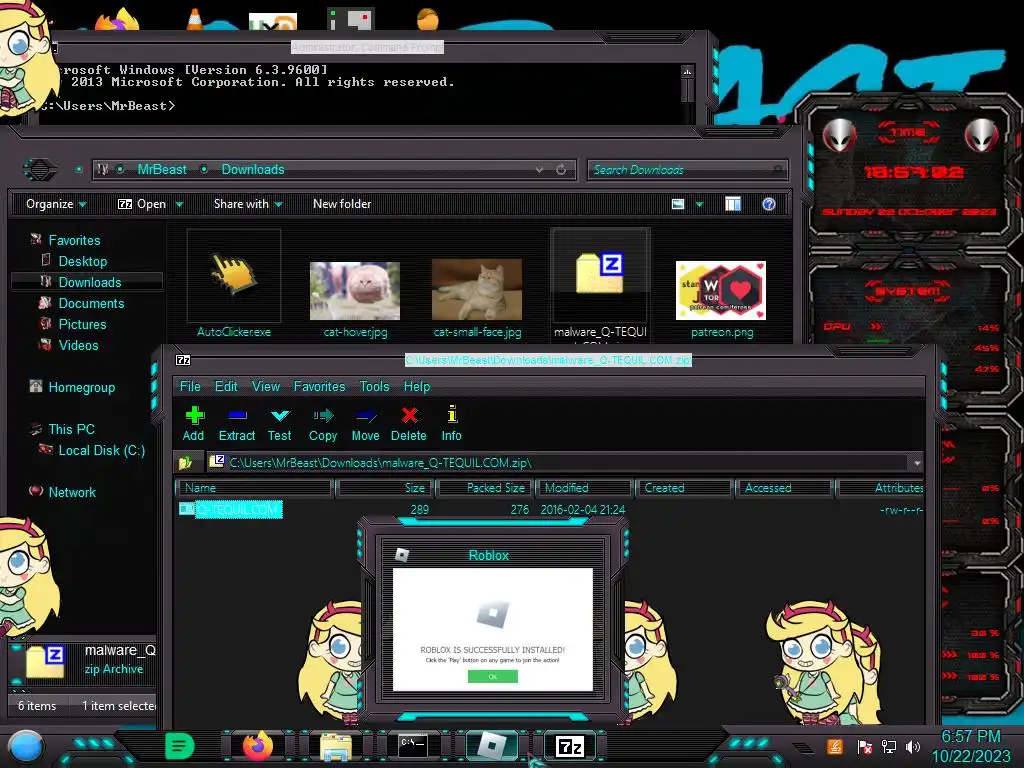Image resolution: width=1024 pixels, height=768 pixels.
Task: Select Pictures in navigation pane
Action: pos(82,324)
